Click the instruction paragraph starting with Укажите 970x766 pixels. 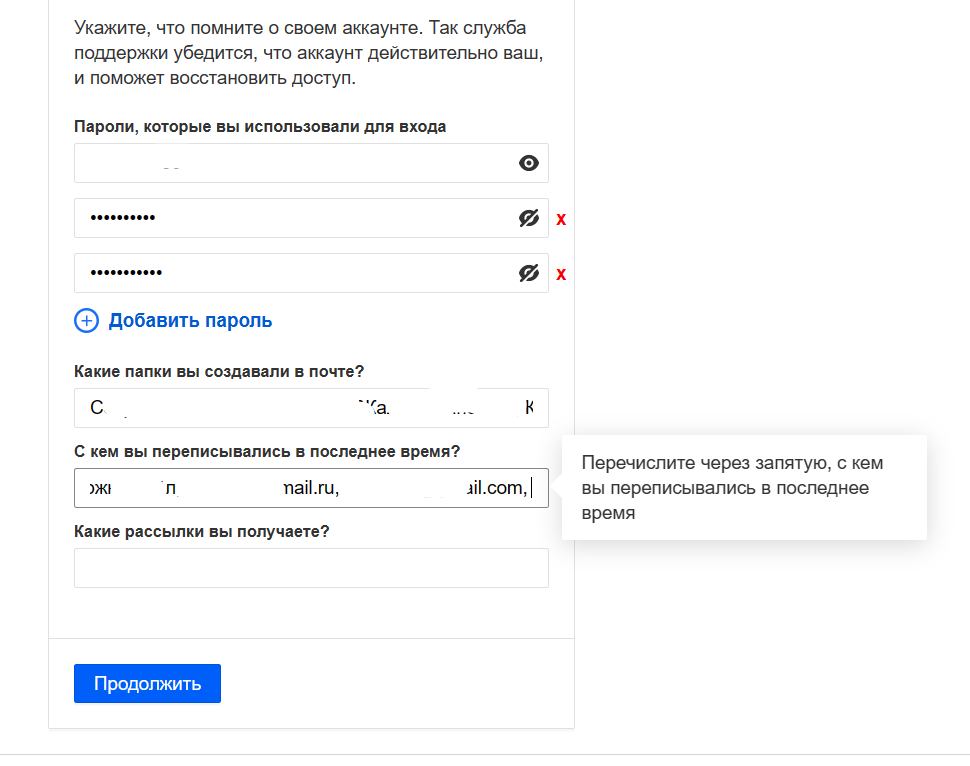(309, 53)
